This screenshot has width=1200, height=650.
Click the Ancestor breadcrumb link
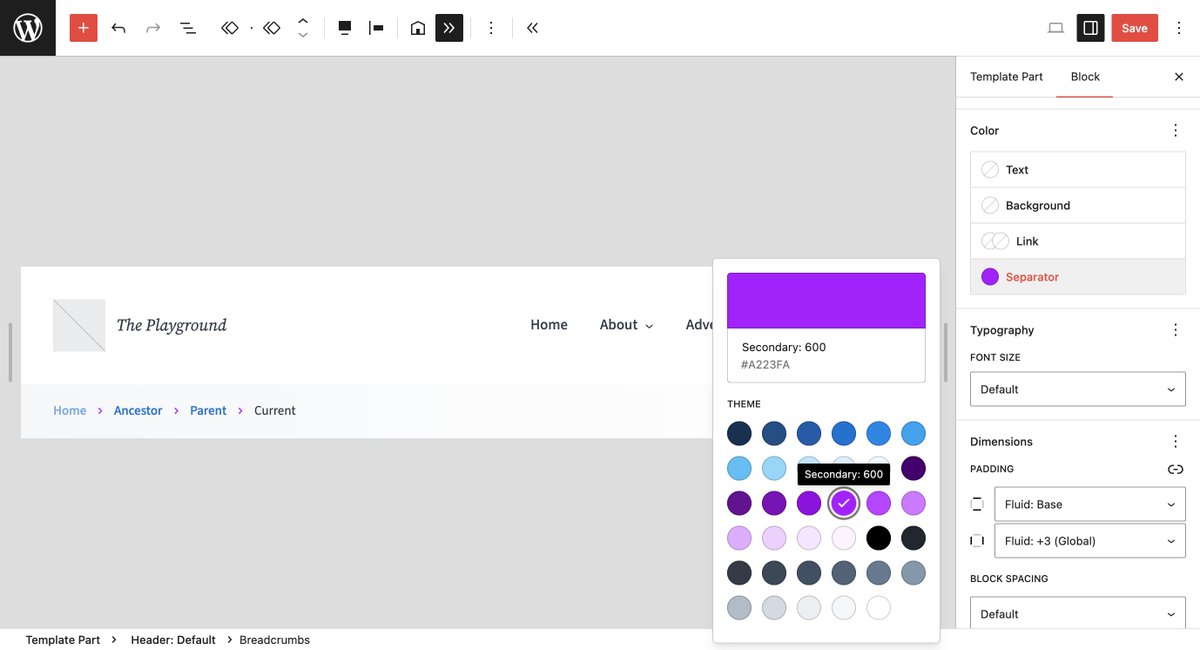[138, 411]
